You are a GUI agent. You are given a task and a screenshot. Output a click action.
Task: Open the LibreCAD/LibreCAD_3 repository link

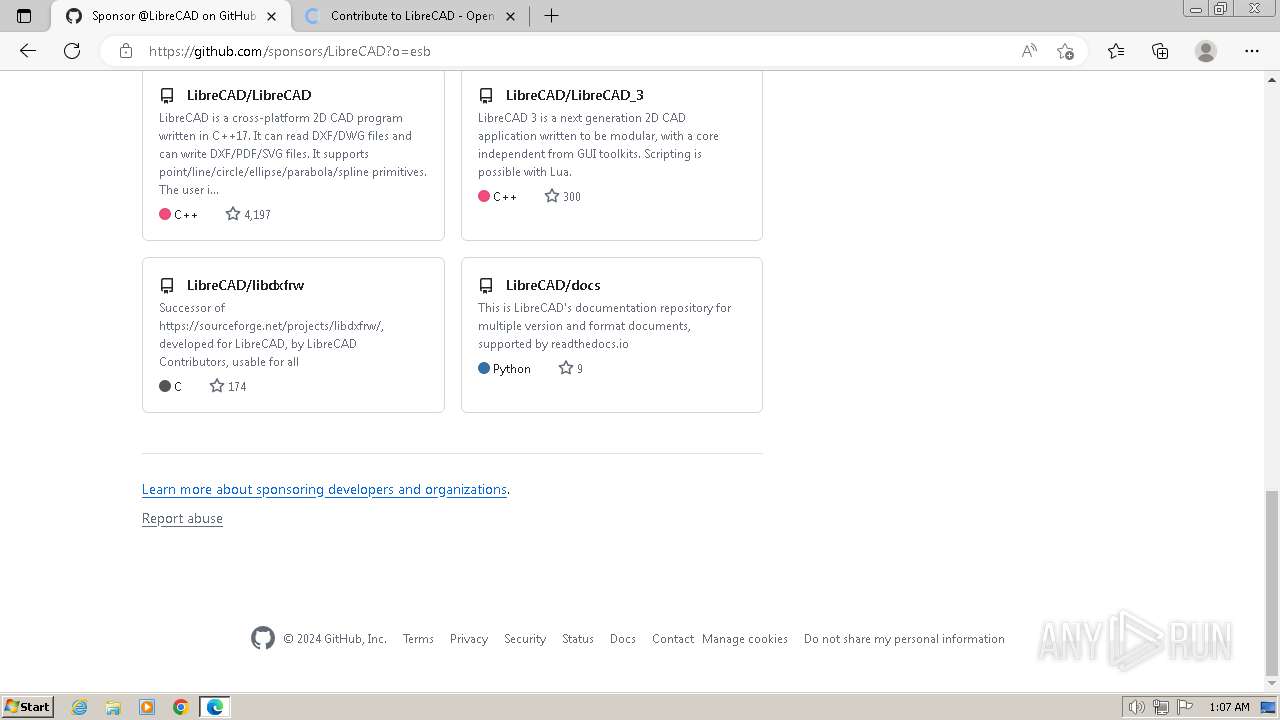click(x=574, y=95)
